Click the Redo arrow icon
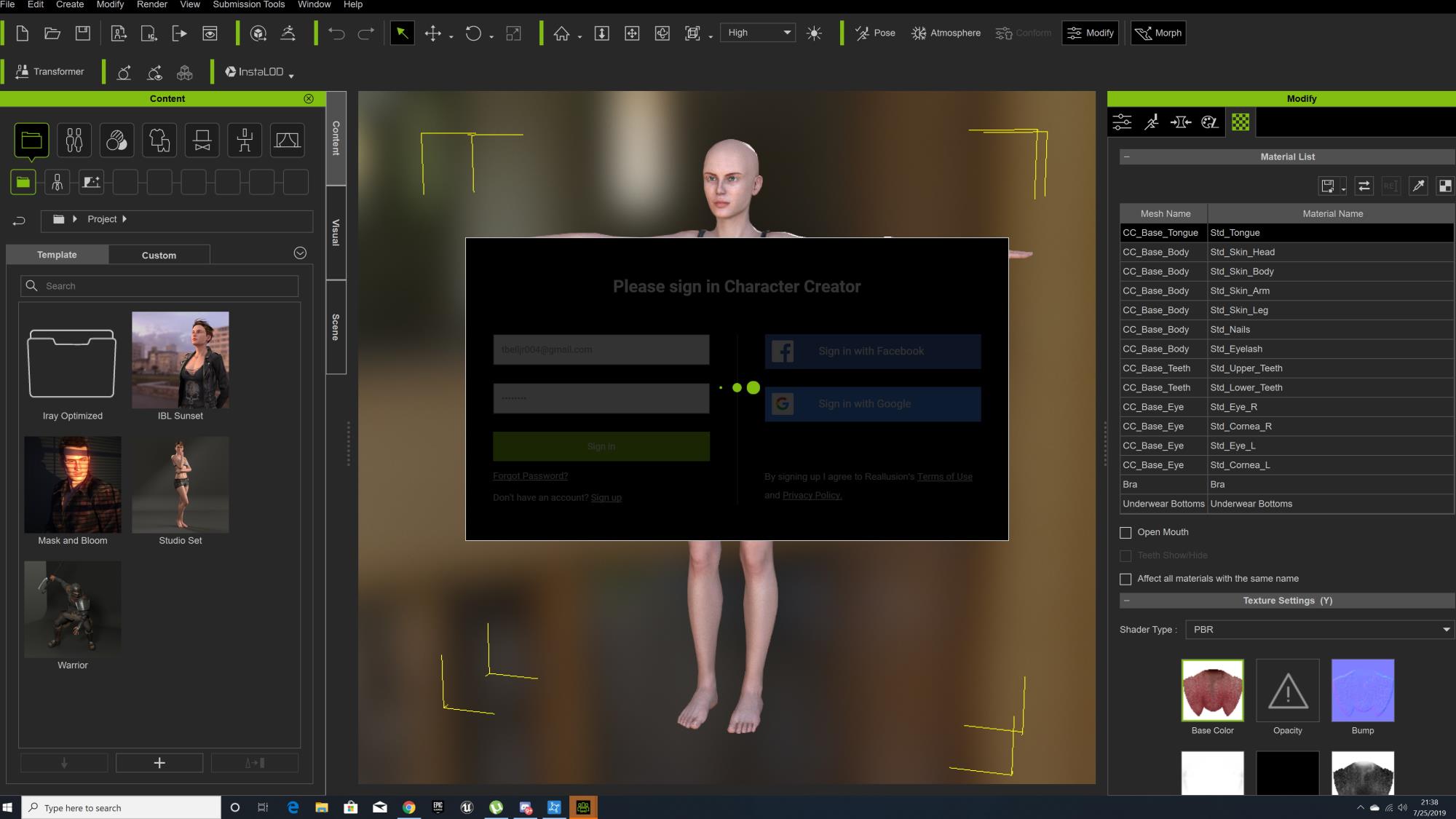 tap(366, 33)
